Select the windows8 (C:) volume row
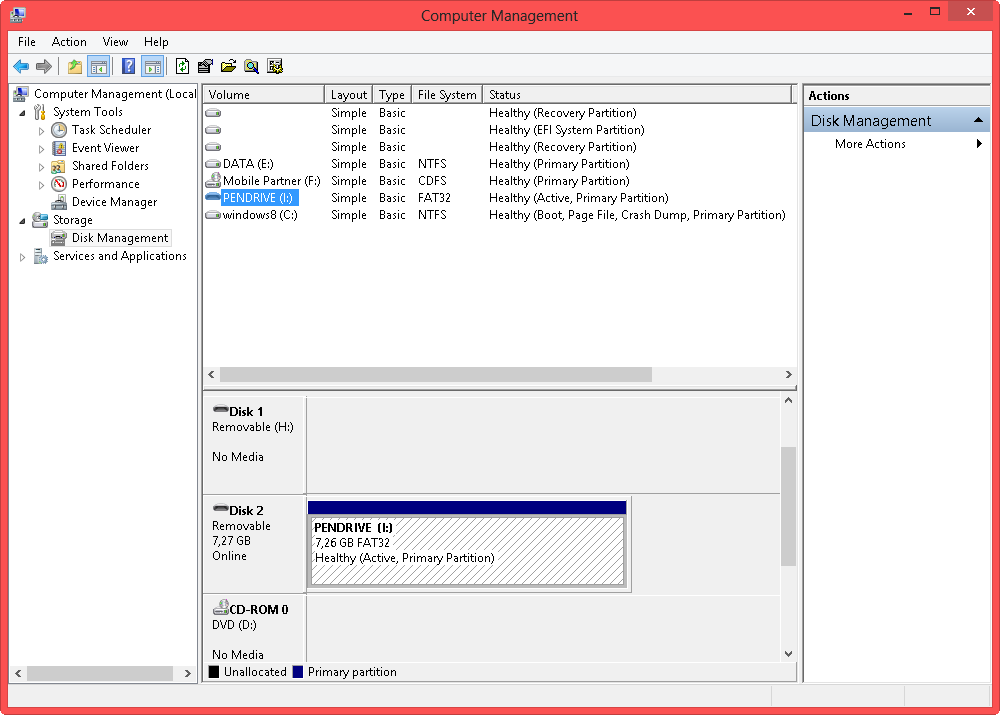This screenshot has width=1000, height=715. (x=496, y=216)
